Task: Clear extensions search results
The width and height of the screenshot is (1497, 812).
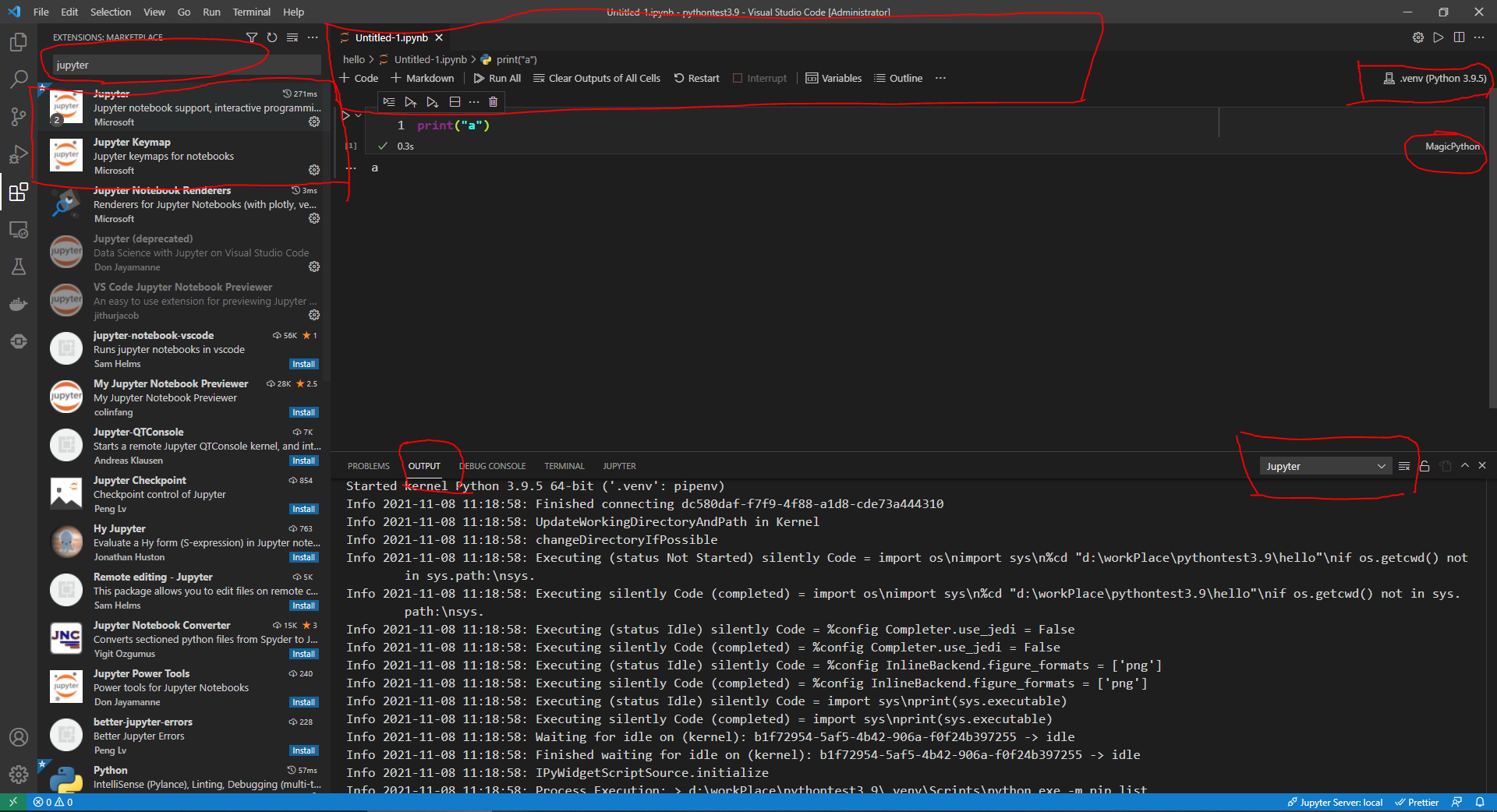Action: click(x=292, y=37)
